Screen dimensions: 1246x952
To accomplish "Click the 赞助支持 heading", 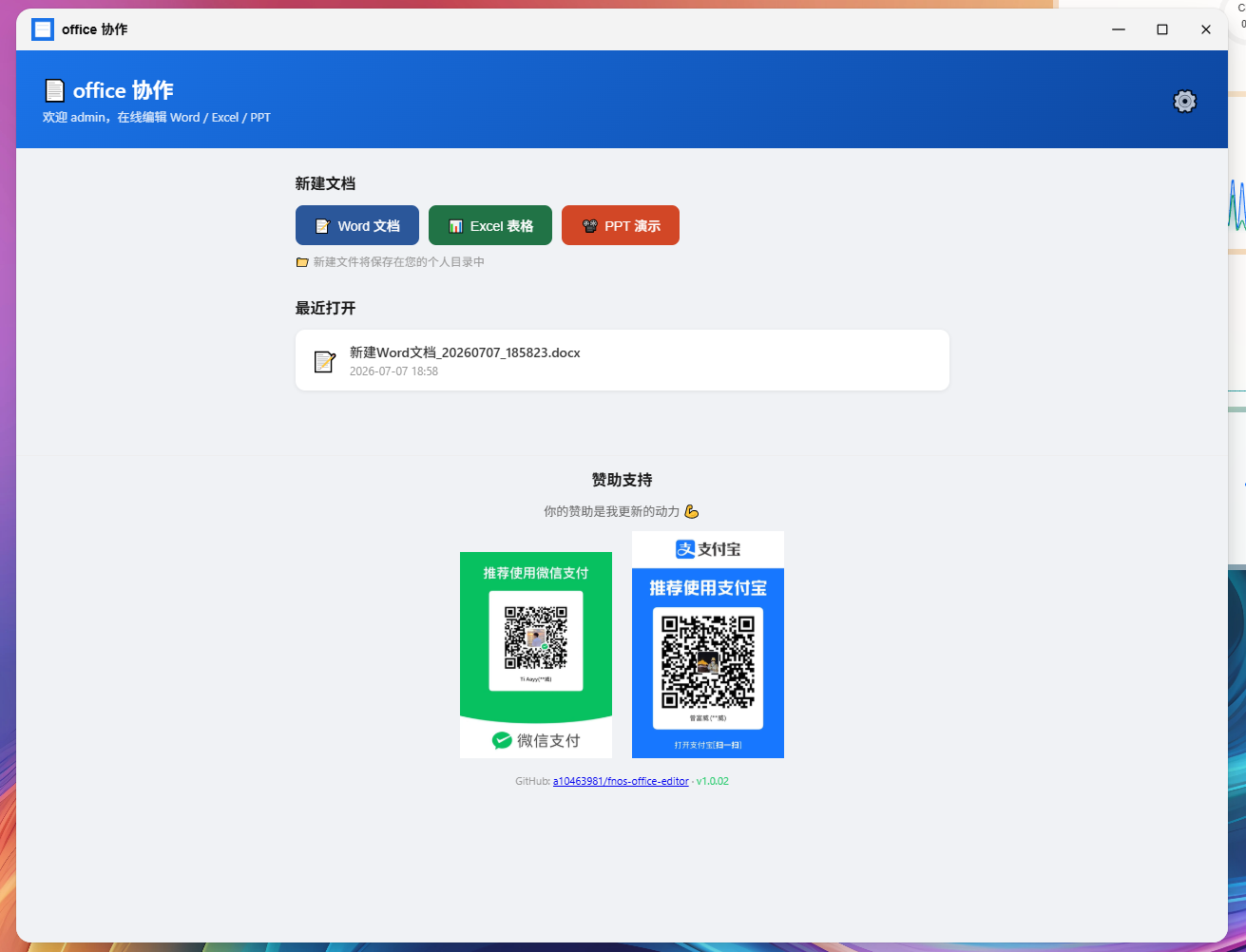I will (x=623, y=480).
